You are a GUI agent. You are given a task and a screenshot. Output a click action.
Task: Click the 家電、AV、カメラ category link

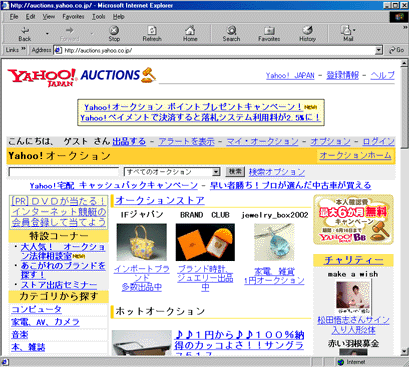point(45,322)
